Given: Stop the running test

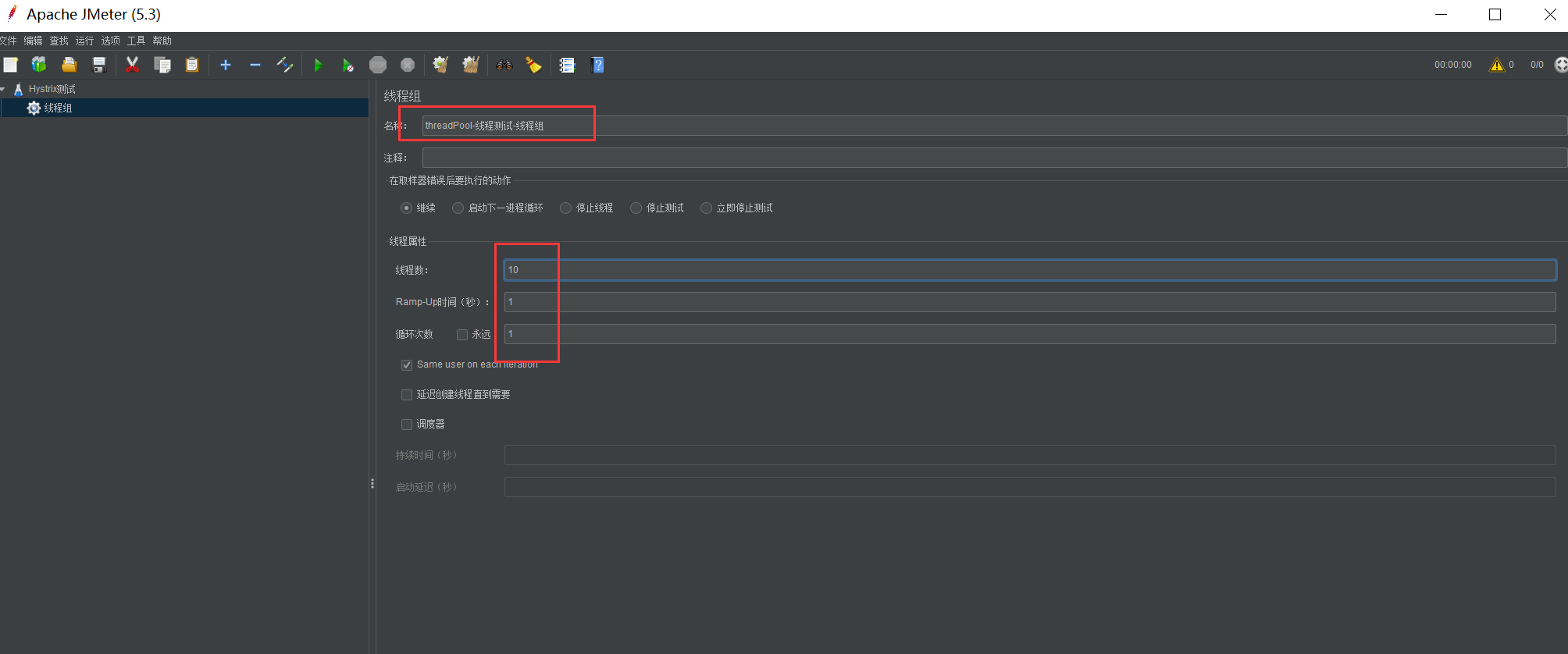Looking at the screenshot, I should [x=378, y=65].
